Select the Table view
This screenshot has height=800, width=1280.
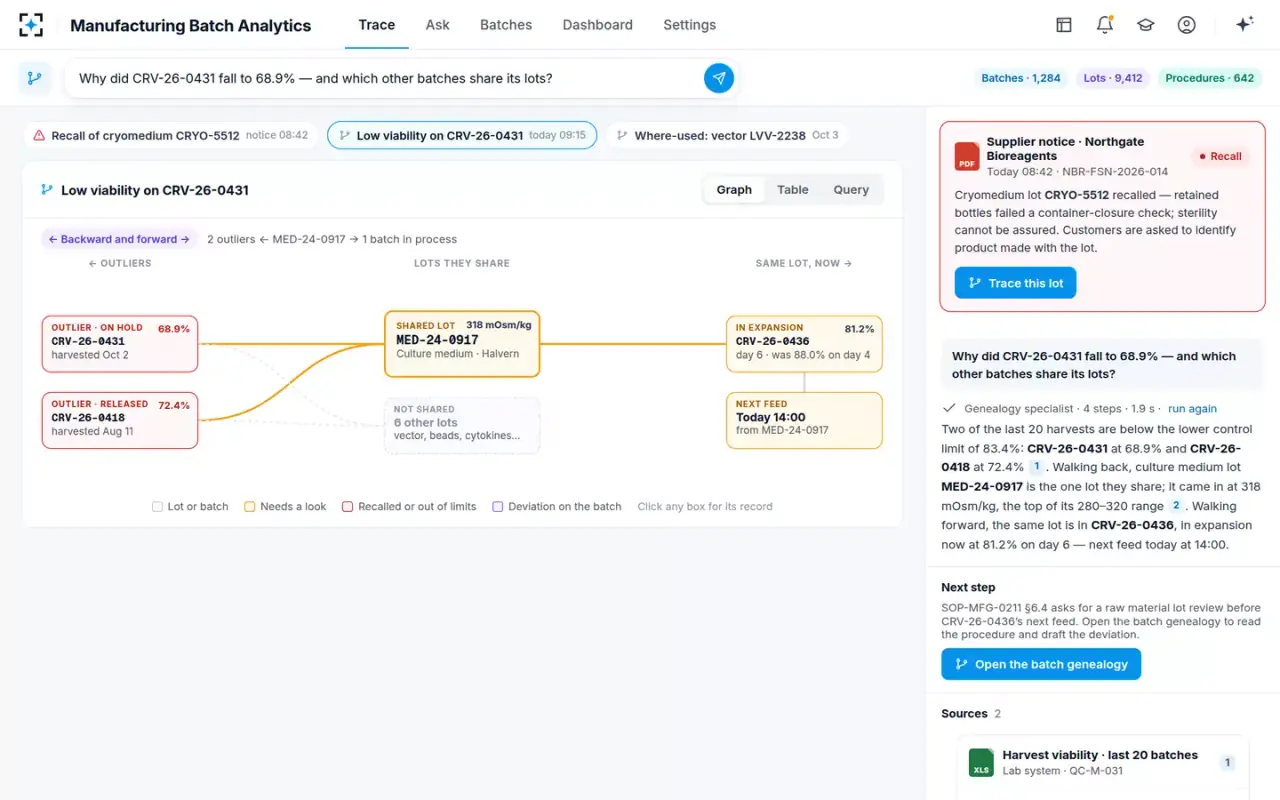[793, 190]
